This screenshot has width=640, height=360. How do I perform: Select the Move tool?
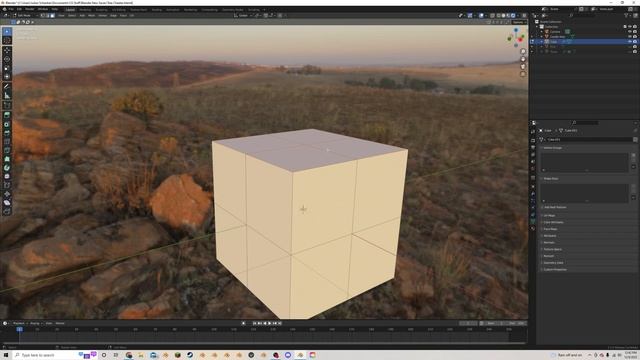tap(7, 51)
